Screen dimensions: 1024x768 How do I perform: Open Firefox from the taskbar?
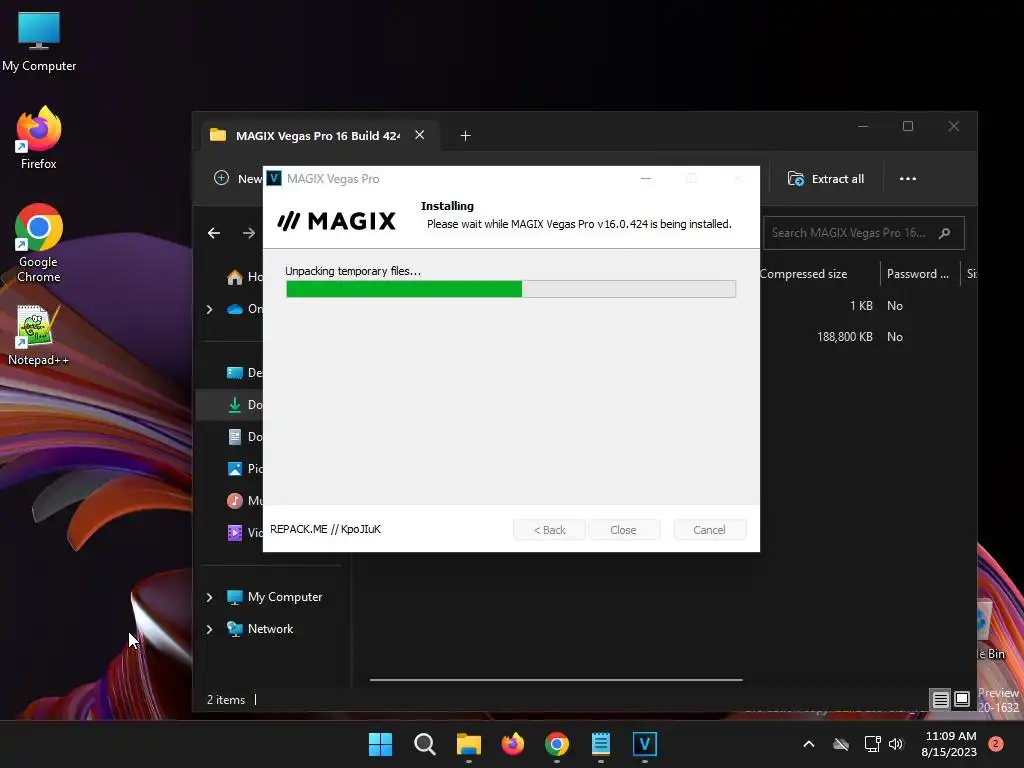coord(513,744)
